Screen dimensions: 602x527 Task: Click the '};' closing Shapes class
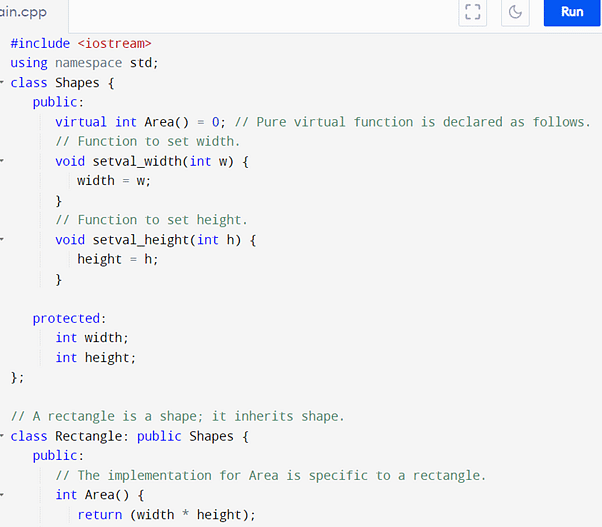17,378
